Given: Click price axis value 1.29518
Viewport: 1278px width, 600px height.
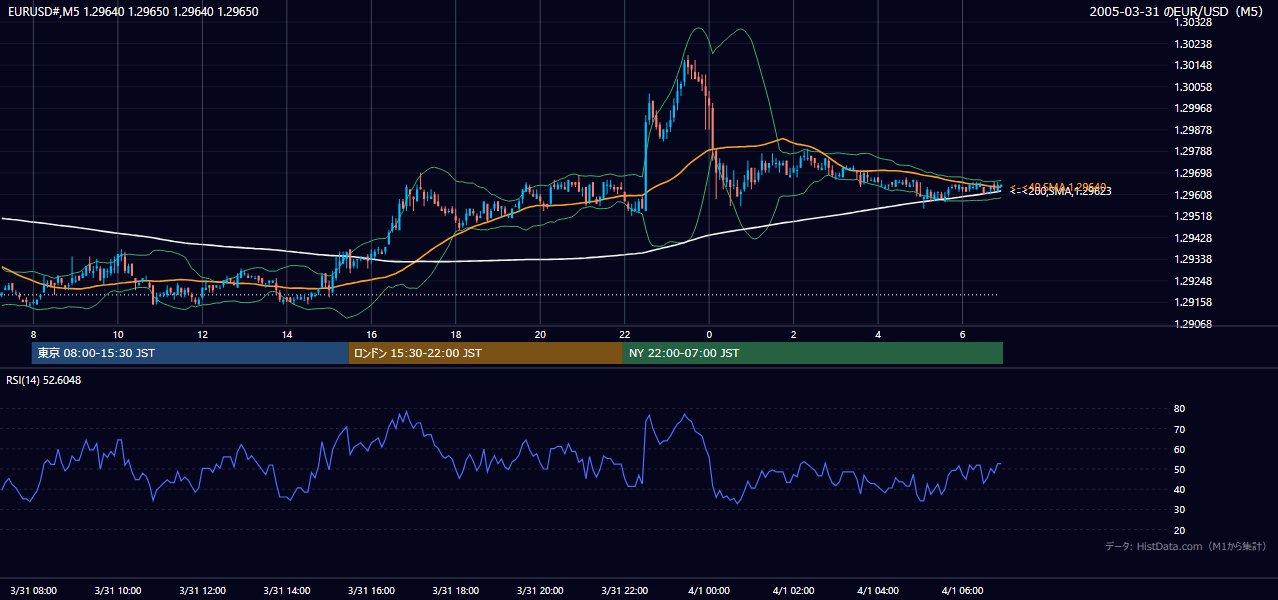Looking at the screenshot, I should tap(1195, 216).
